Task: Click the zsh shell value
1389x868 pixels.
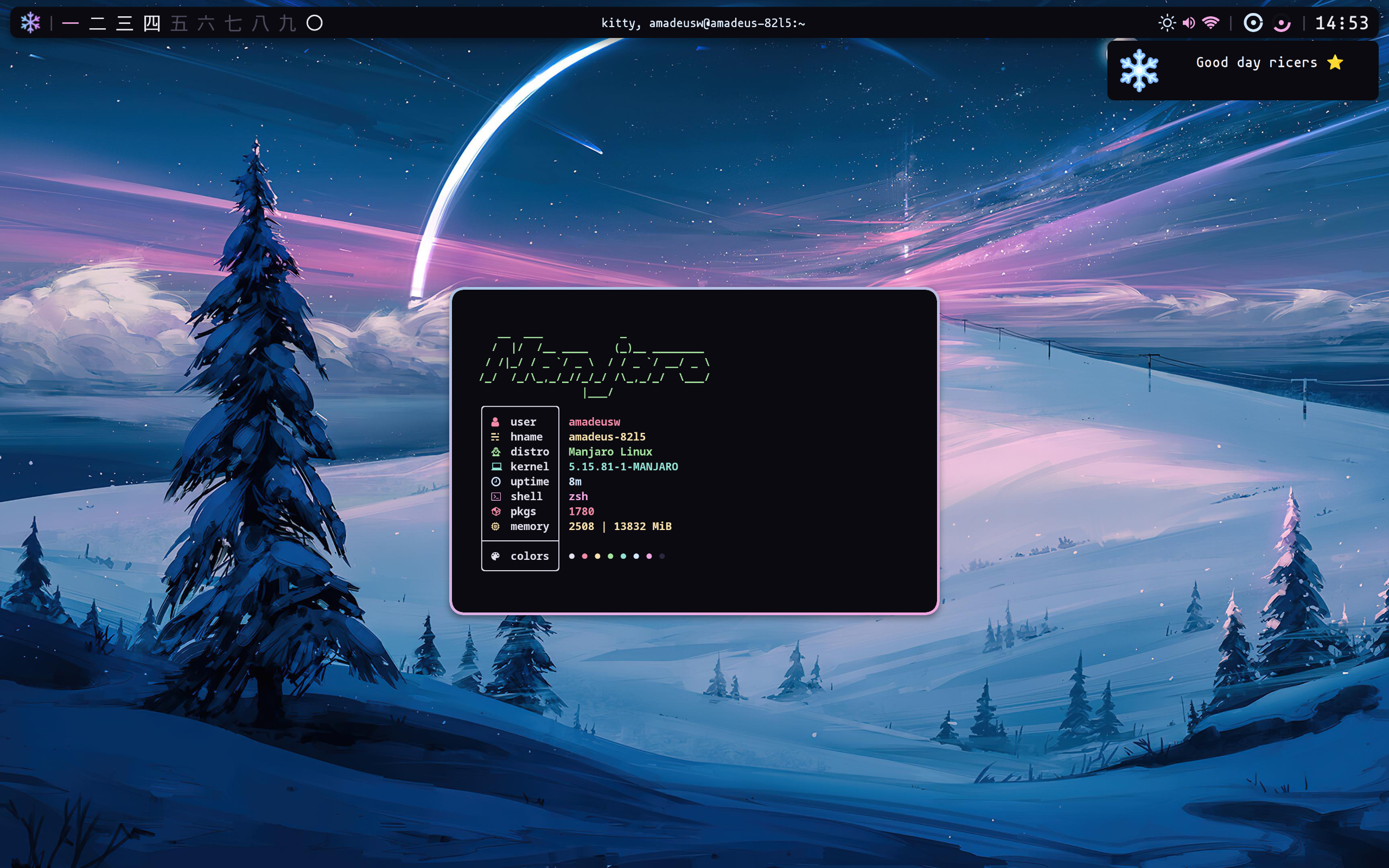Action: [578, 496]
